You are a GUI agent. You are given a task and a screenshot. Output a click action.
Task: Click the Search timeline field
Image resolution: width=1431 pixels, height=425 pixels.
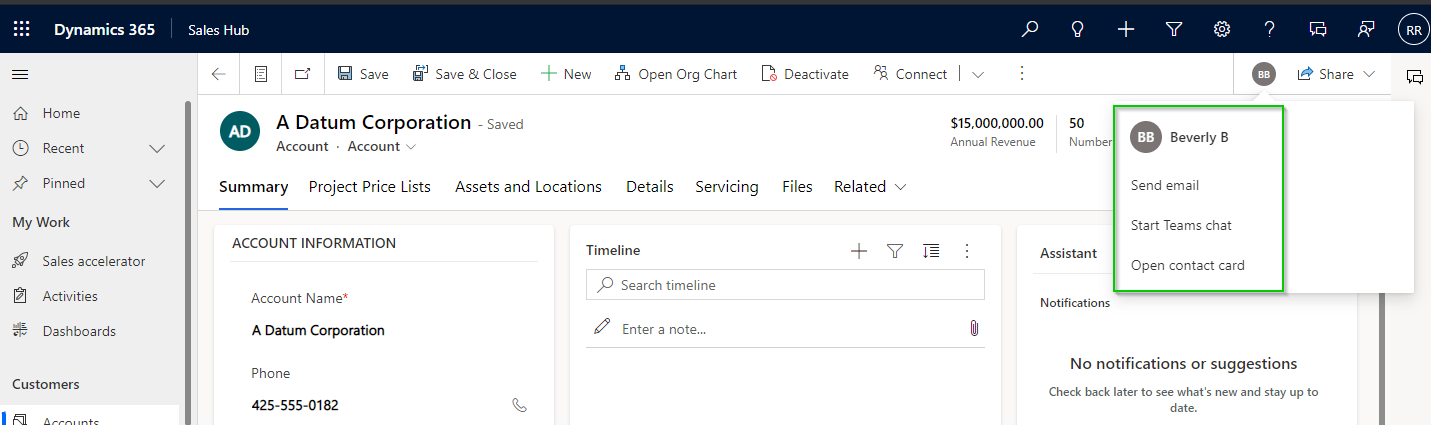coord(785,285)
